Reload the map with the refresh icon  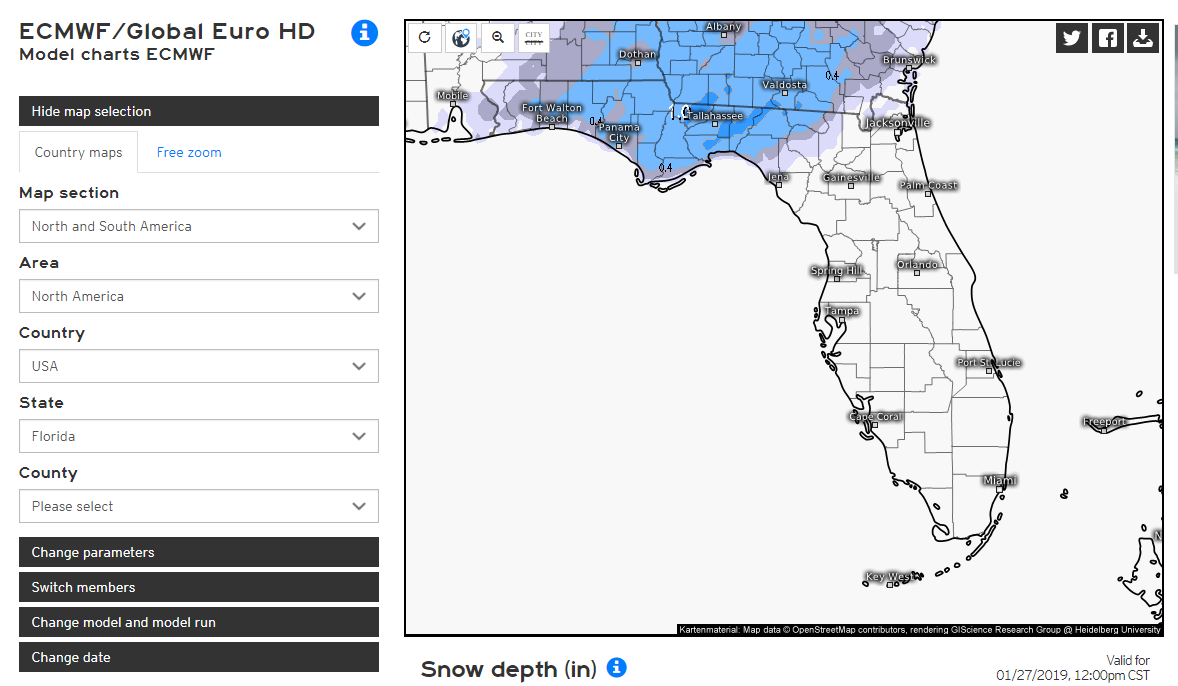click(424, 38)
